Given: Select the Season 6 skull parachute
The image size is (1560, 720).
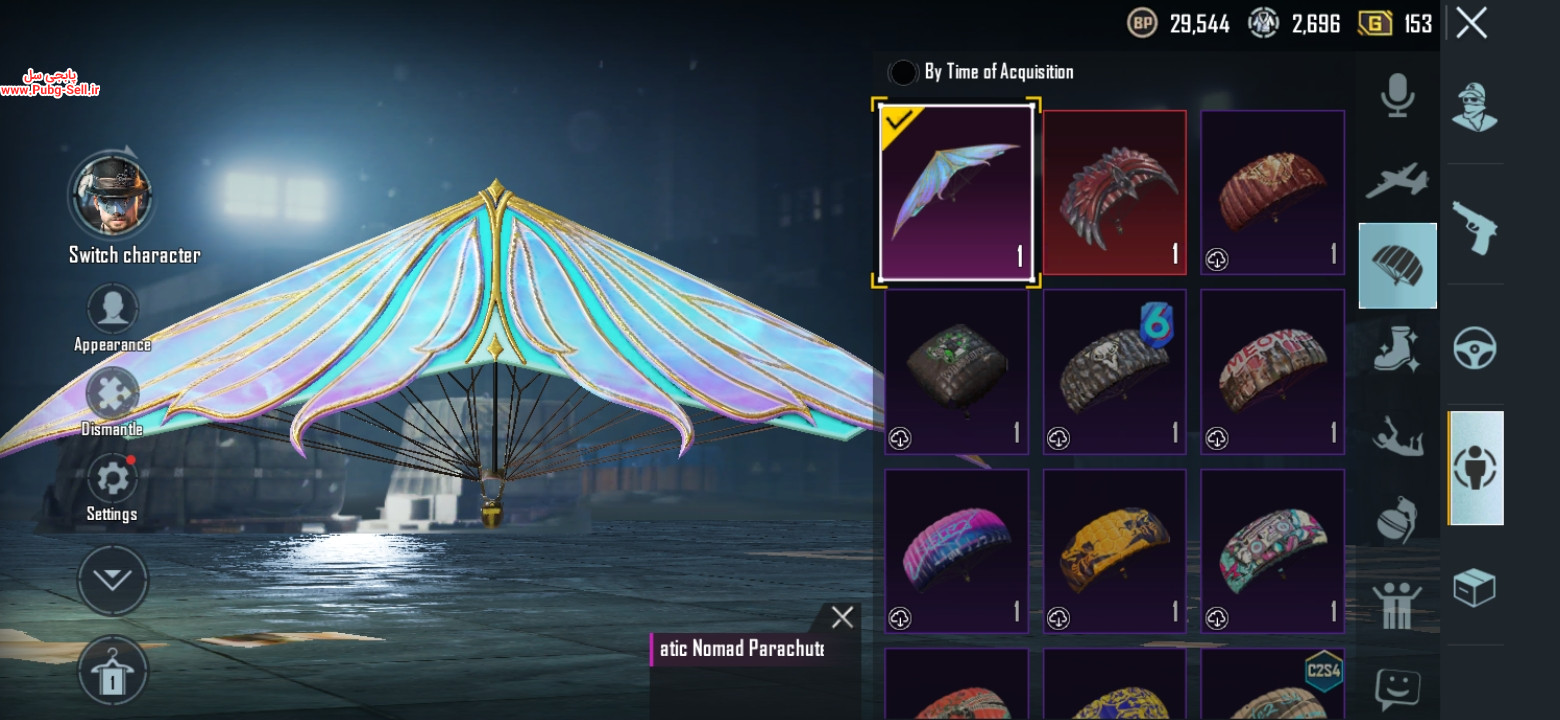Looking at the screenshot, I should [x=1115, y=372].
